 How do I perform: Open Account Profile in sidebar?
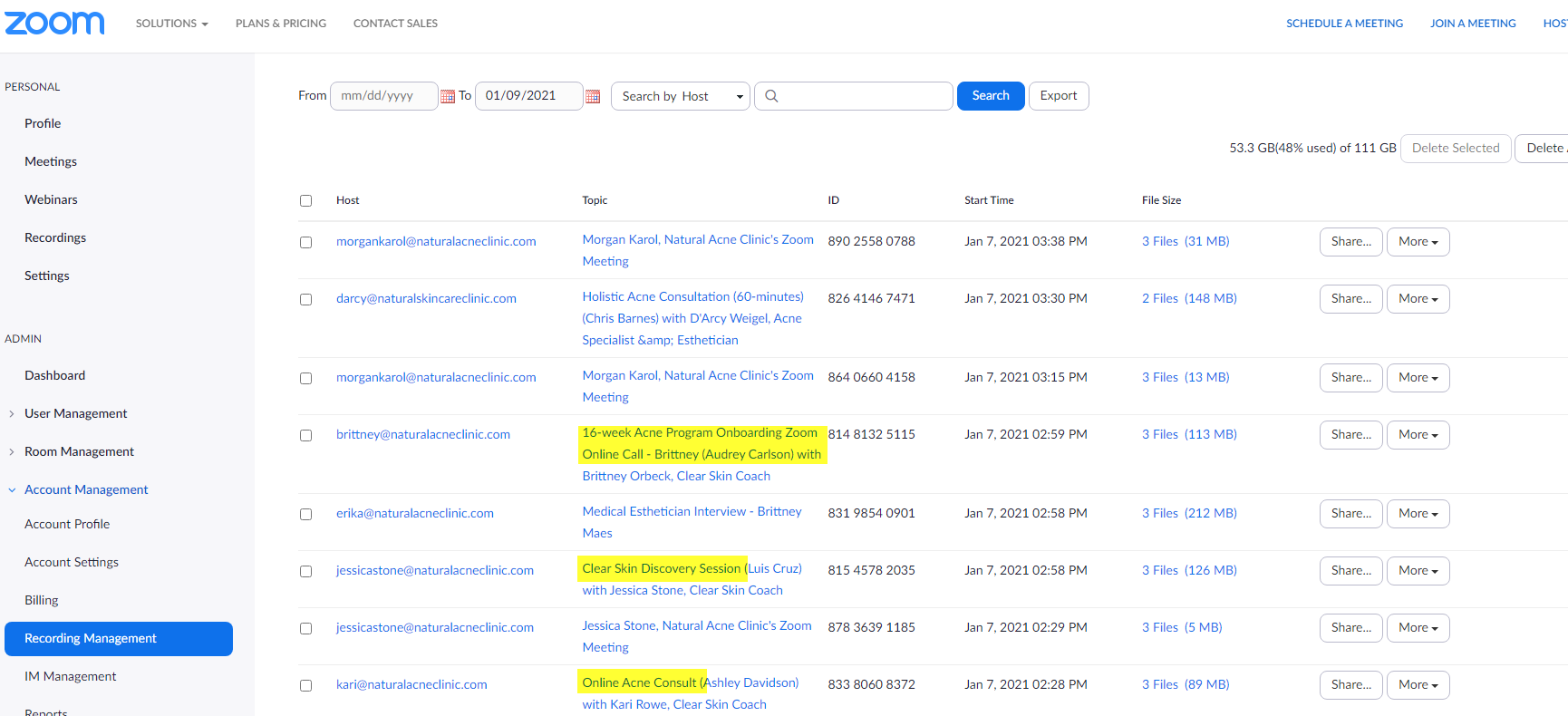67,524
